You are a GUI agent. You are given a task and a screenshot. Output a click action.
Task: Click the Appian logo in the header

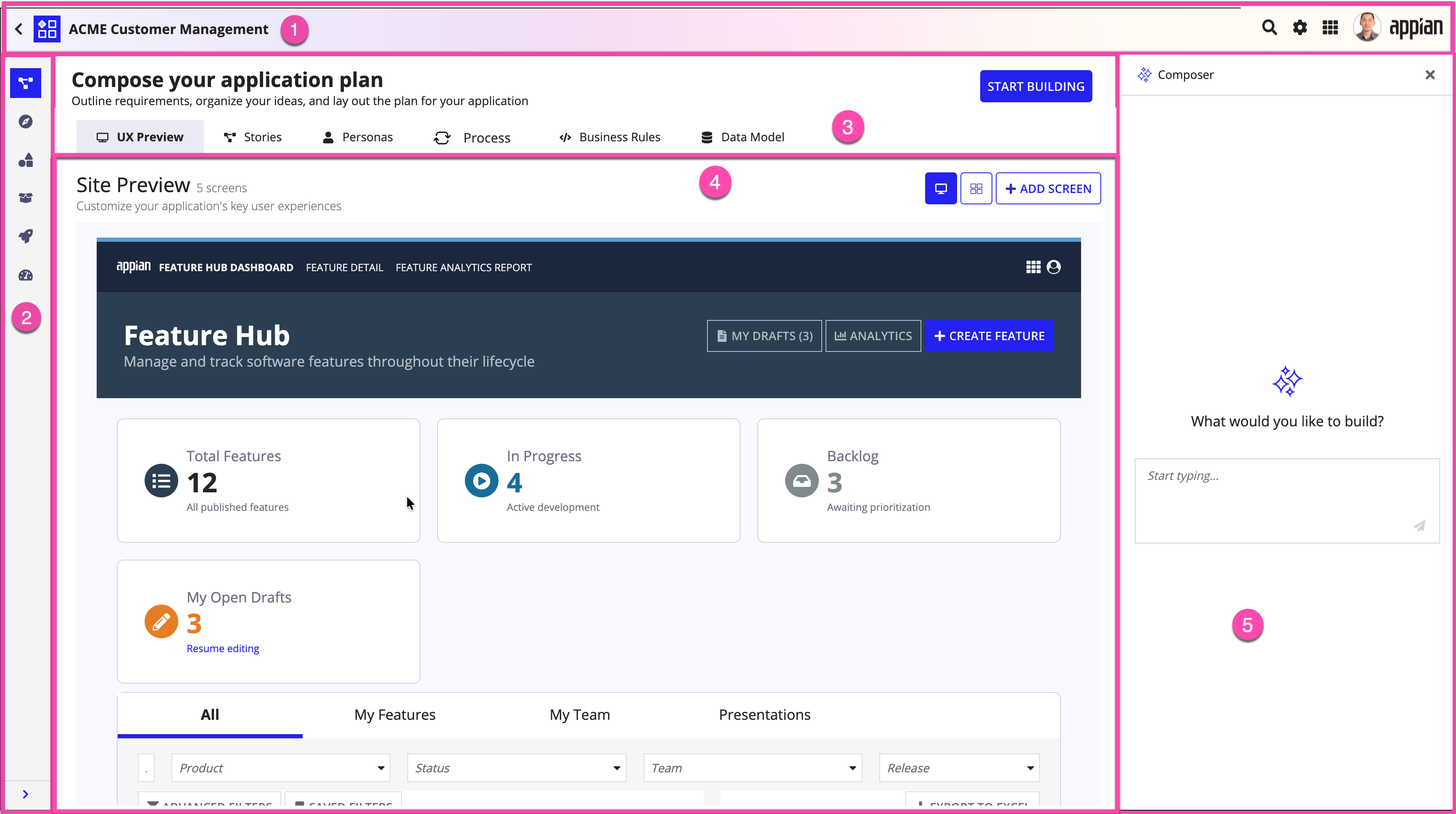point(1415,28)
